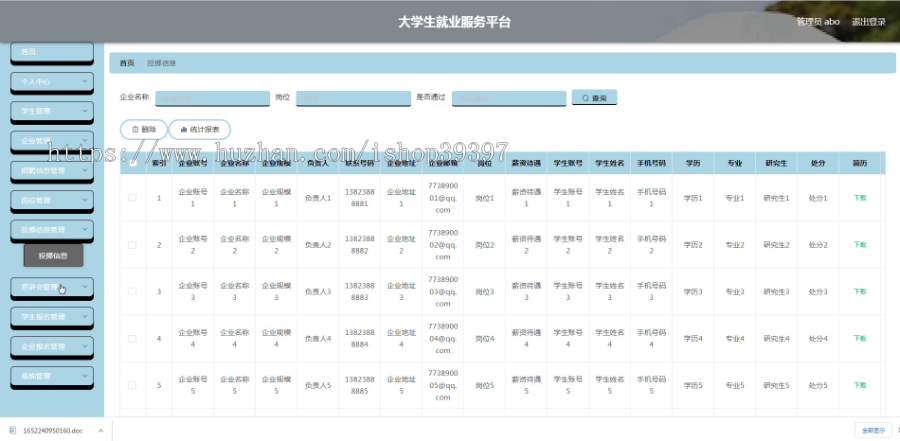Click the 大学生就业服务平台 title

455,22
